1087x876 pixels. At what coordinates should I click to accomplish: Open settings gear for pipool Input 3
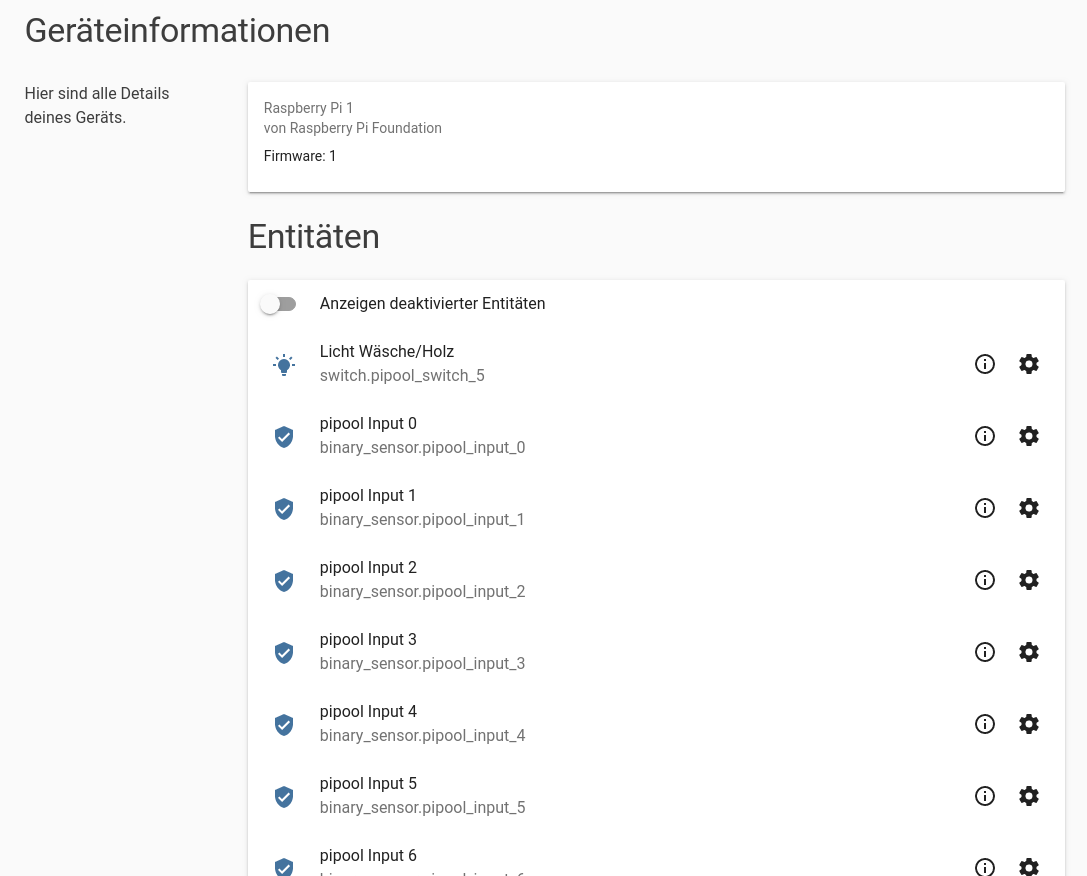1029,652
